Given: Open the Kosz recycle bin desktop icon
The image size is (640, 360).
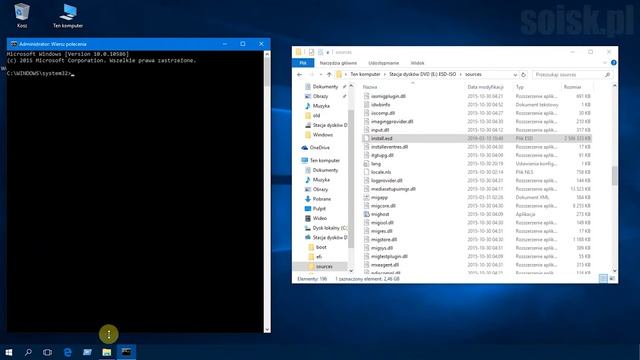Looking at the screenshot, I should 22,16.
